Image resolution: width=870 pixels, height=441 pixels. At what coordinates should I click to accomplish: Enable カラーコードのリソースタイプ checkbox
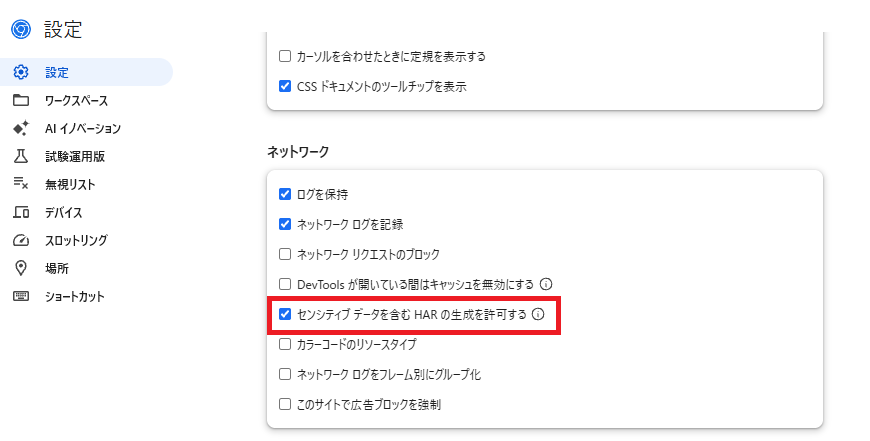[x=285, y=344]
